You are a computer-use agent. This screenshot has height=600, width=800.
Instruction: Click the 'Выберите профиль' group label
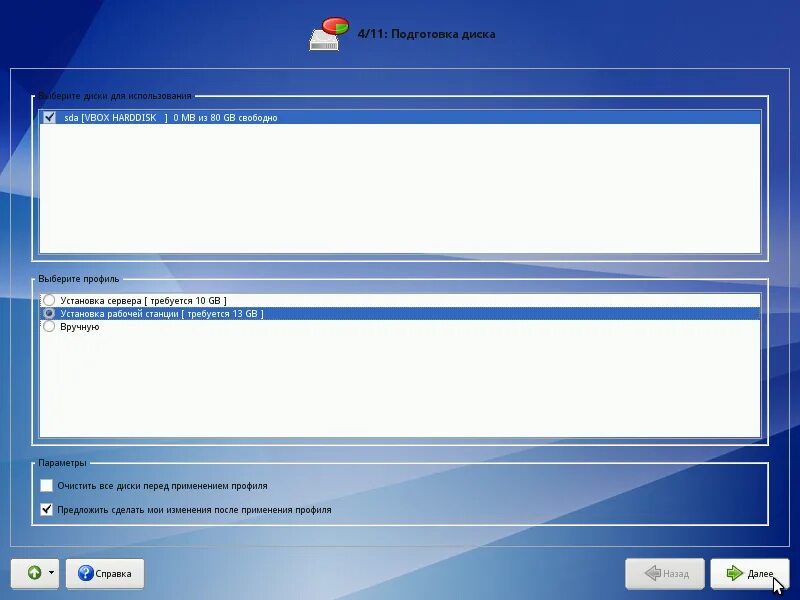79,279
